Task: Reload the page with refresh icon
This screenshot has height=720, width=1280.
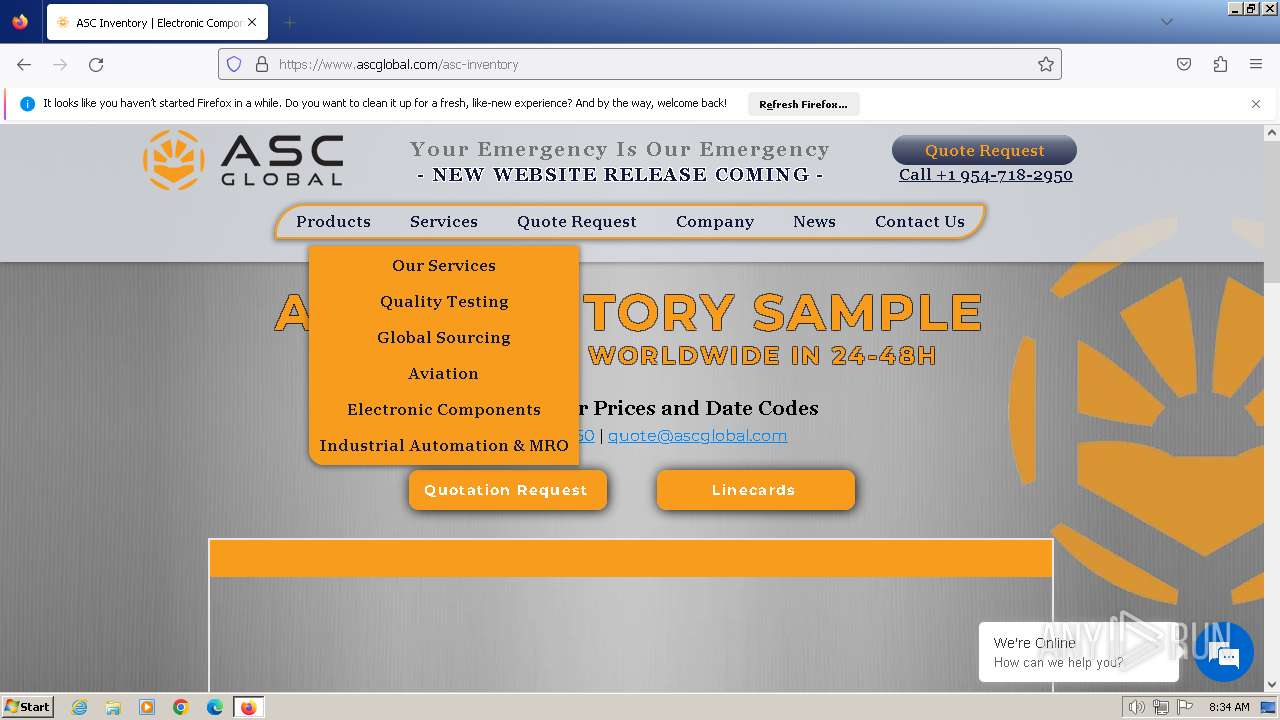Action: point(96,64)
